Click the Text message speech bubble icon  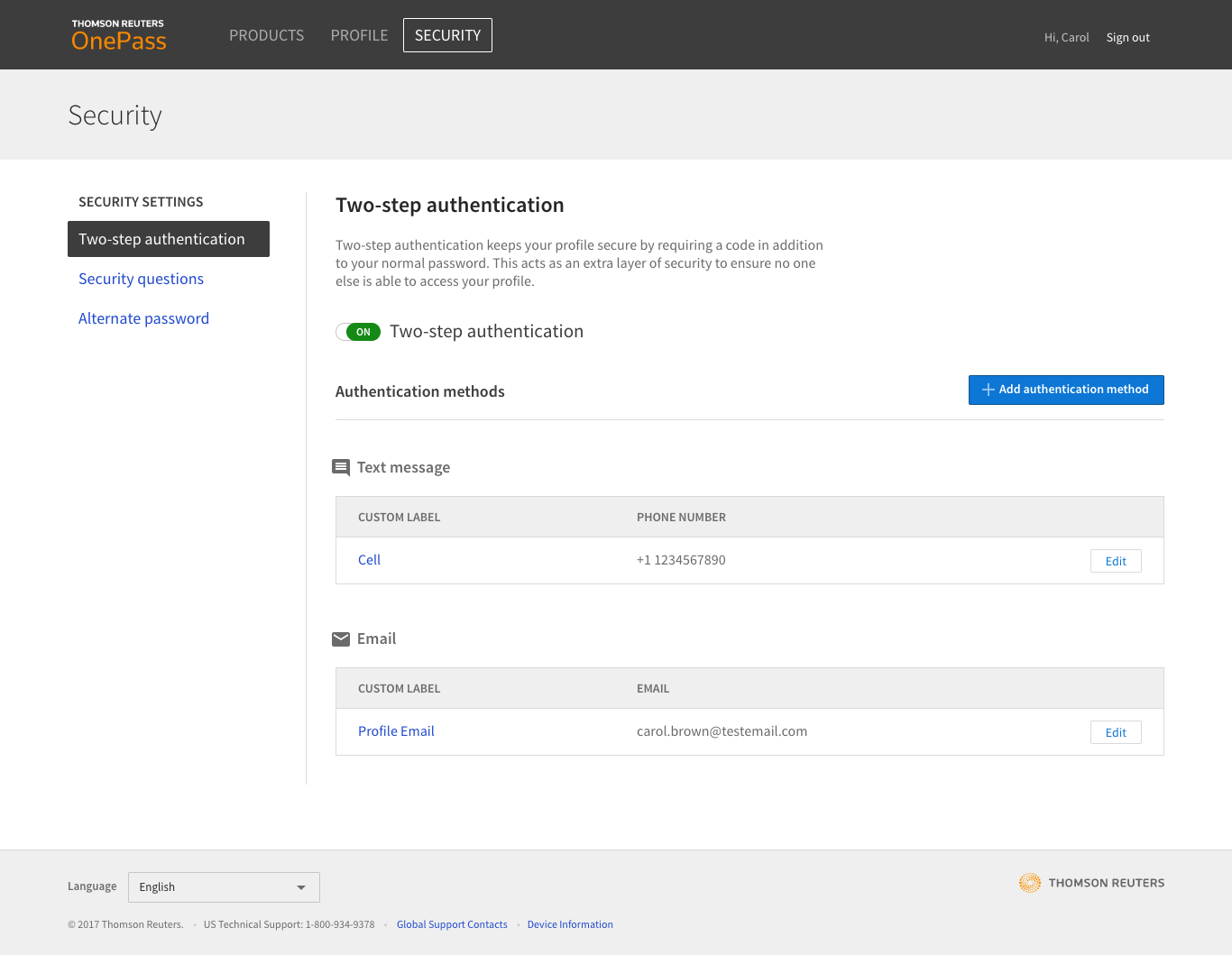(341, 467)
